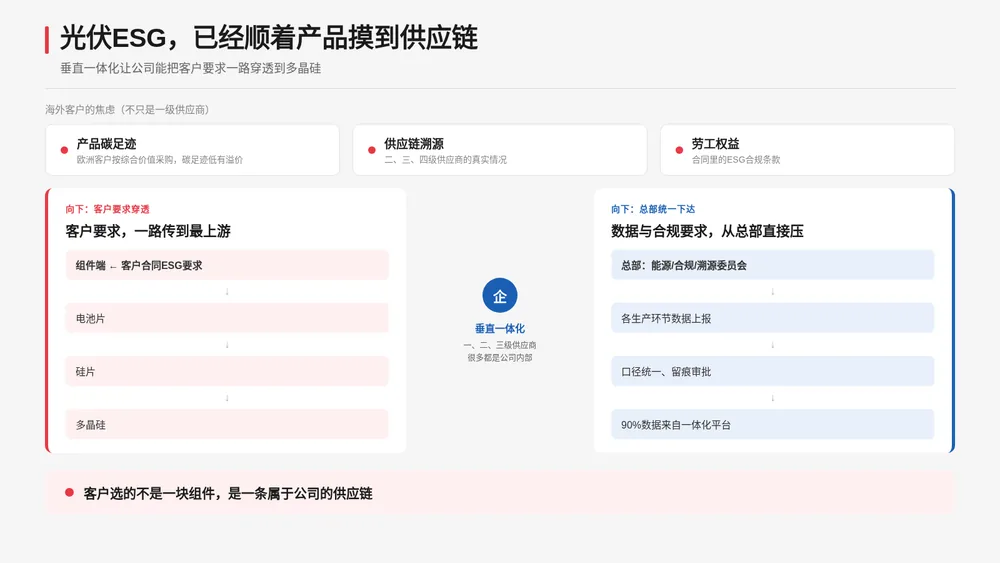Click the blue 企 enterprise circle icon
Image resolution: width=1000 pixels, height=563 pixels.
[499, 296]
